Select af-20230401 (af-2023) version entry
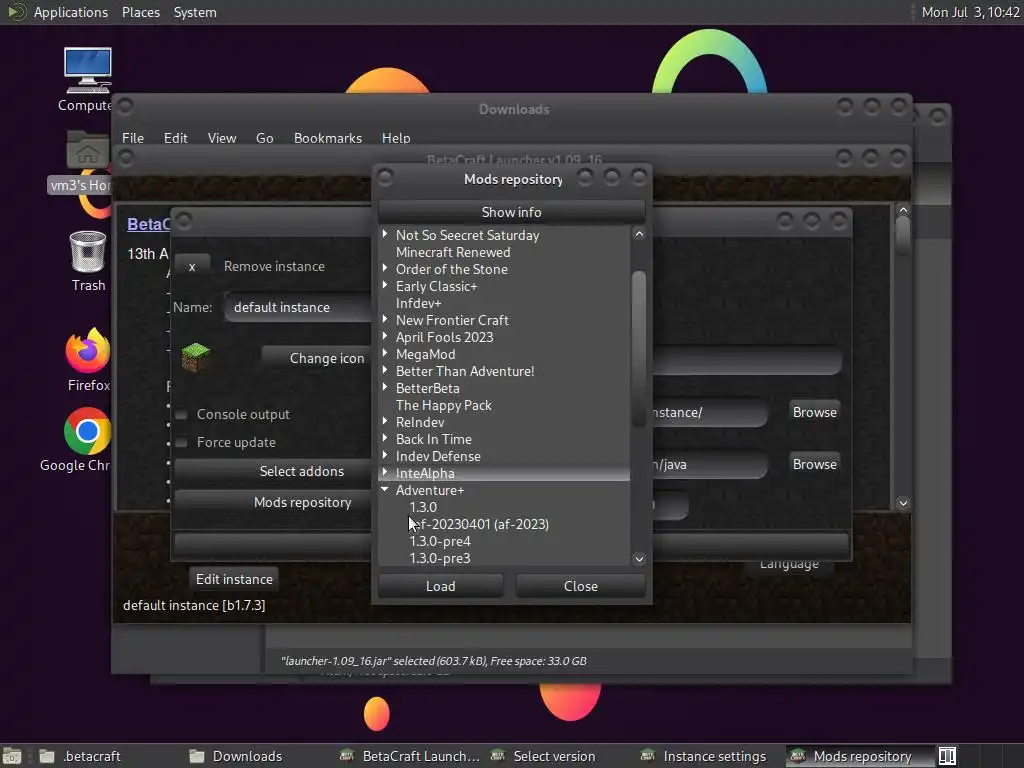 [479, 524]
